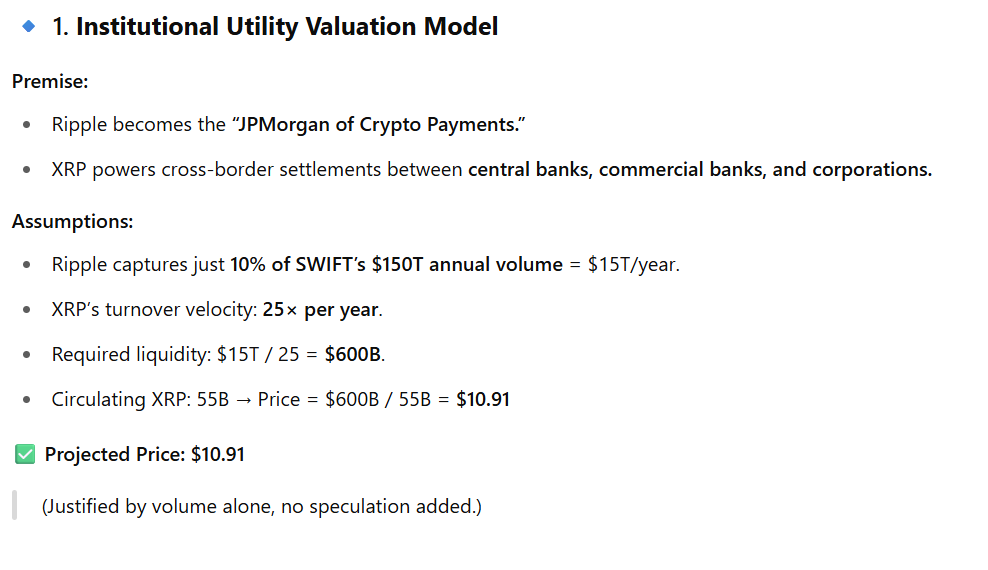Click the bullet before 'Required liquidity'
This screenshot has height=570, width=988.
[28, 355]
